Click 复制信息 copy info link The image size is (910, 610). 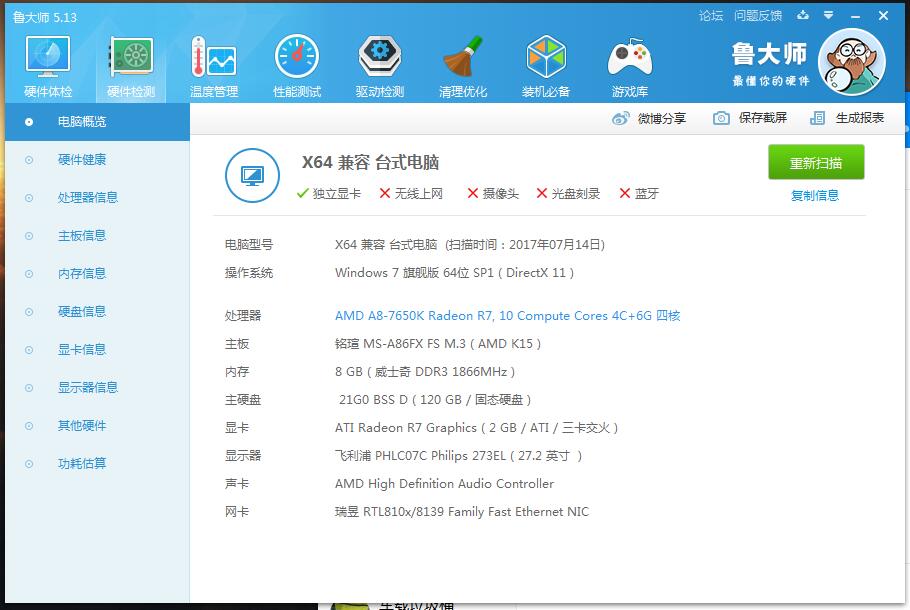[x=815, y=196]
